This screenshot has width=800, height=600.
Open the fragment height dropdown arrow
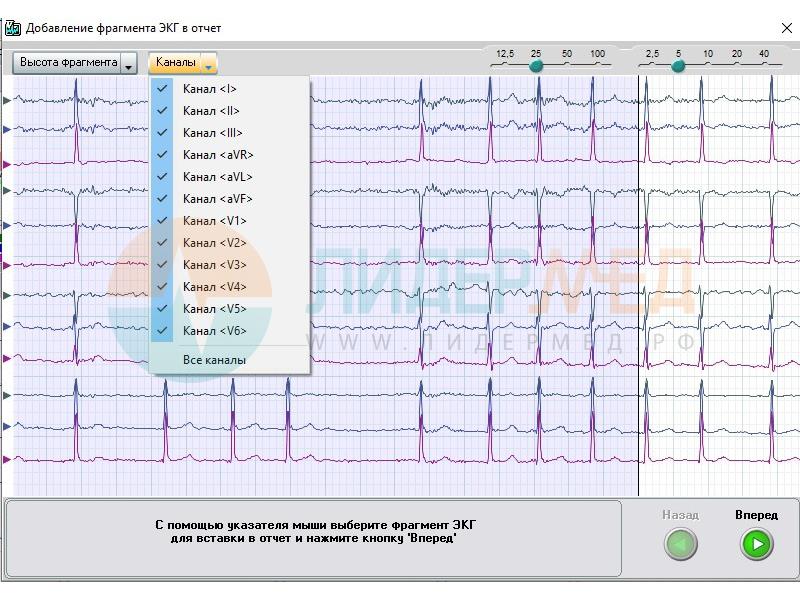point(129,64)
